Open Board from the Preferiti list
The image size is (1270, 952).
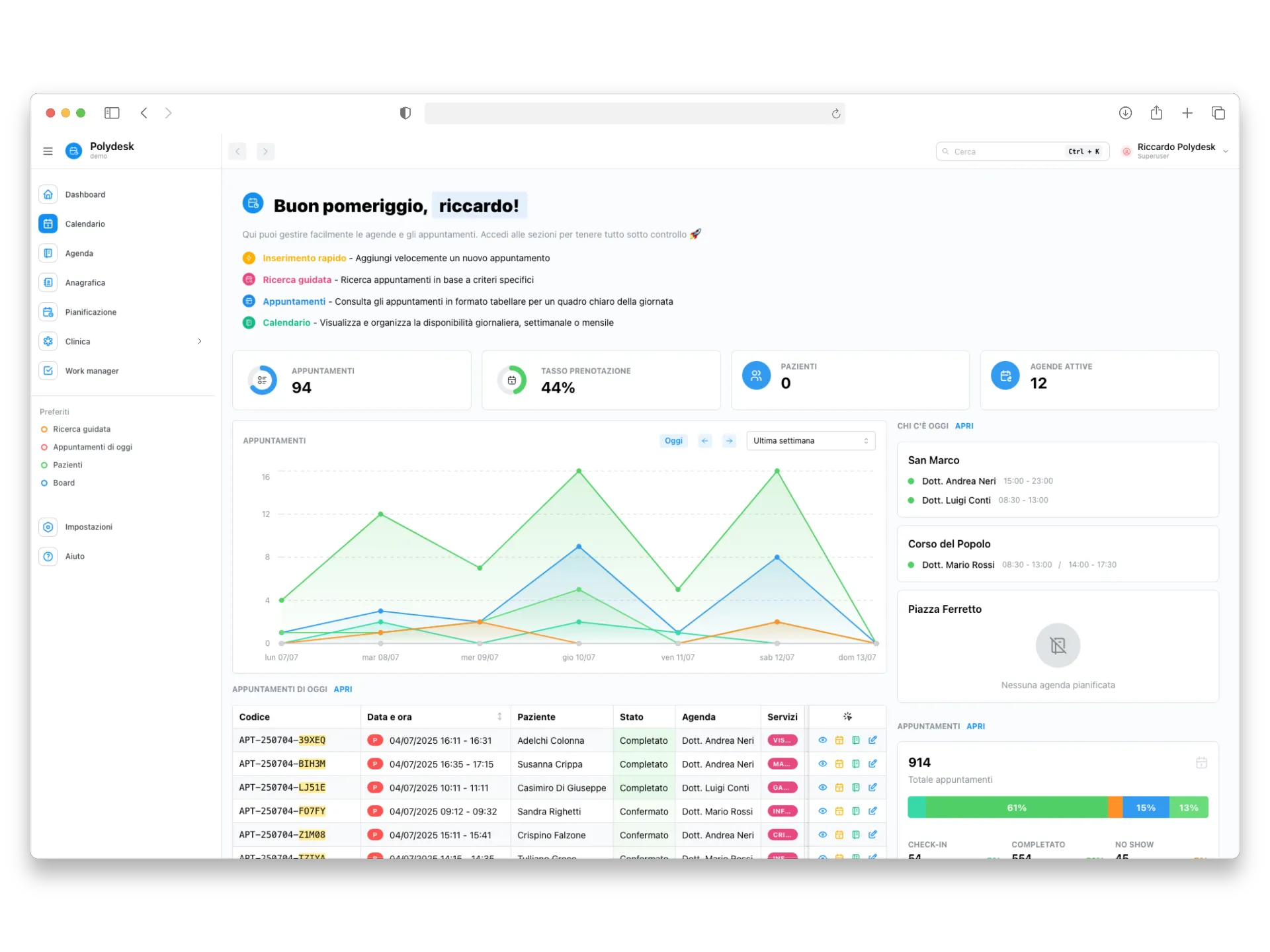coord(64,483)
